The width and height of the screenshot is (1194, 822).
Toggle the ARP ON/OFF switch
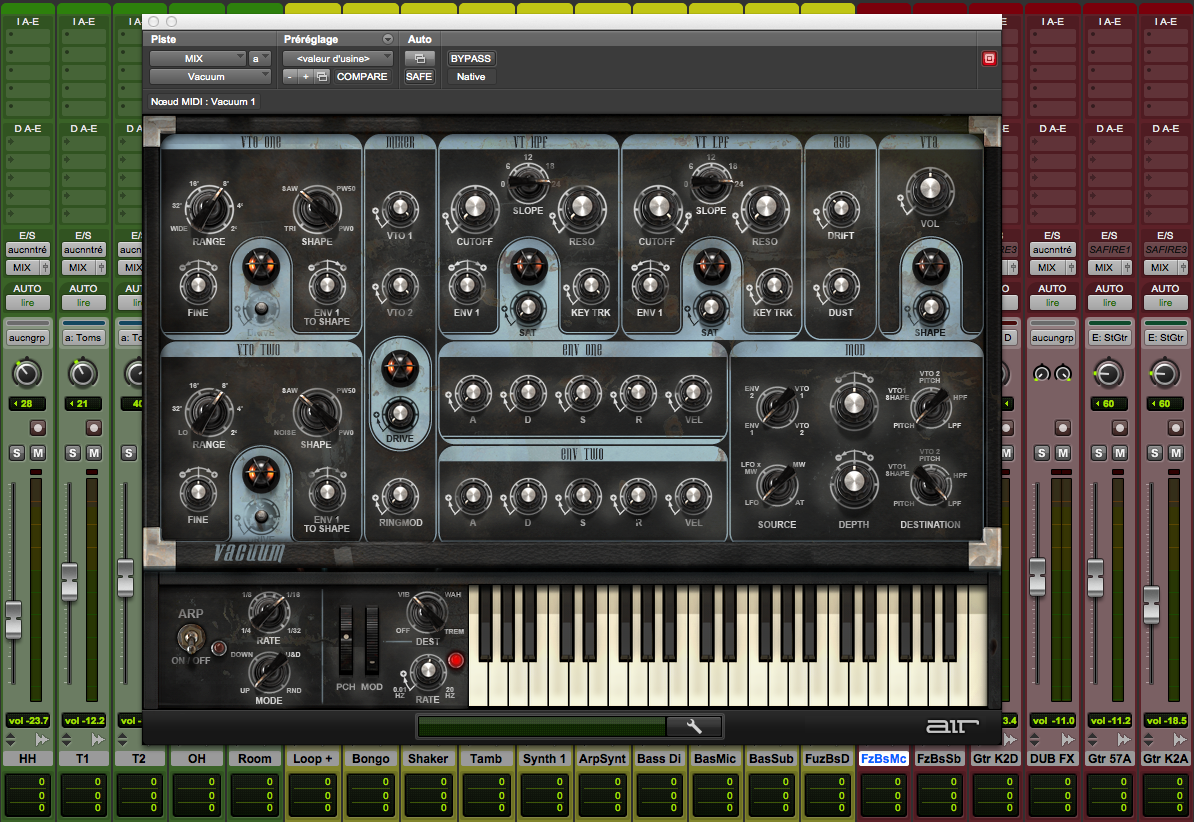190,639
